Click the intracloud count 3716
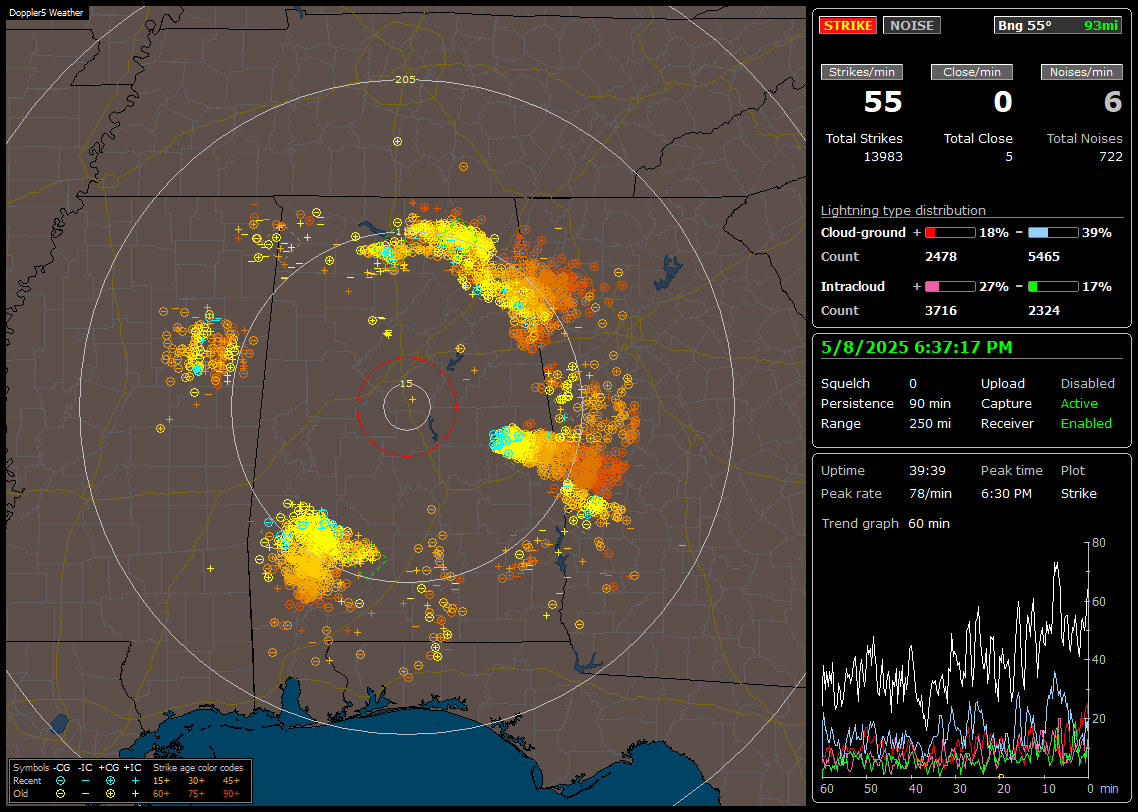The width and height of the screenshot is (1138, 812). coord(941,311)
